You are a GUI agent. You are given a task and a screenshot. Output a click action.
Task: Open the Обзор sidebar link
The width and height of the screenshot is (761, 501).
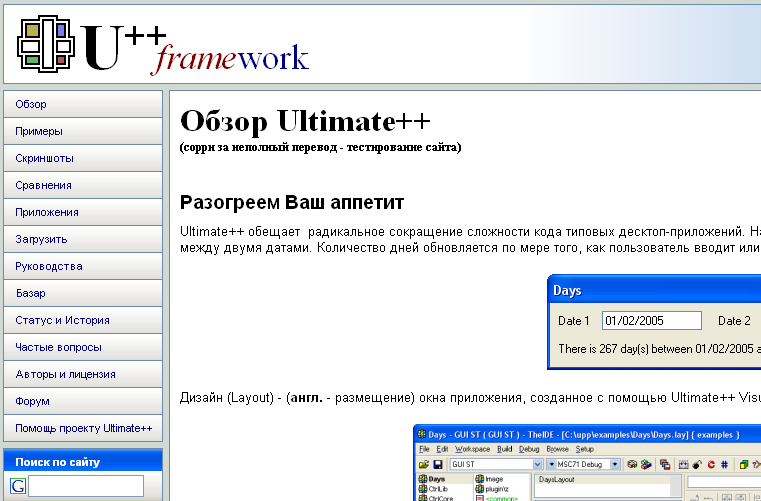[x=31, y=104]
